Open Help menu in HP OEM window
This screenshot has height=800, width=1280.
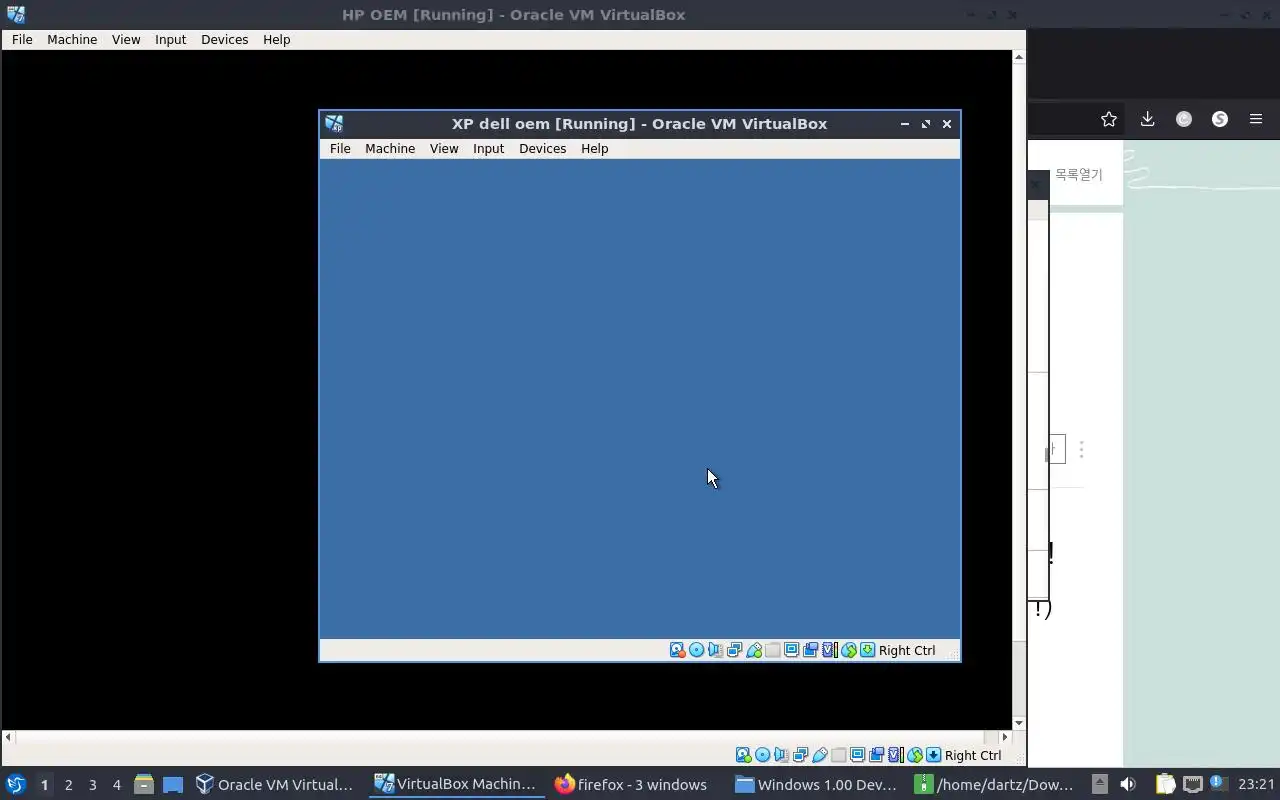tap(276, 39)
